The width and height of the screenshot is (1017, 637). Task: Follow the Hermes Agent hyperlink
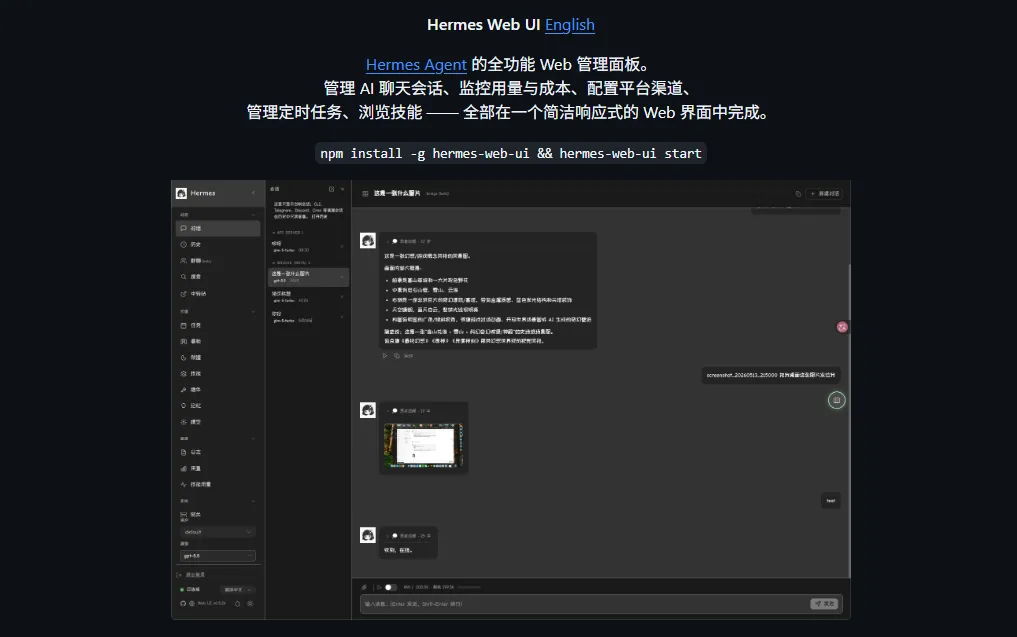(x=416, y=64)
